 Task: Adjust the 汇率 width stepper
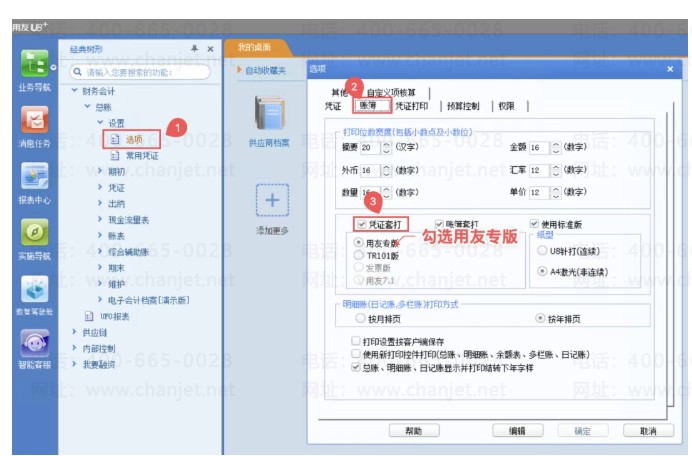(556, 170)
